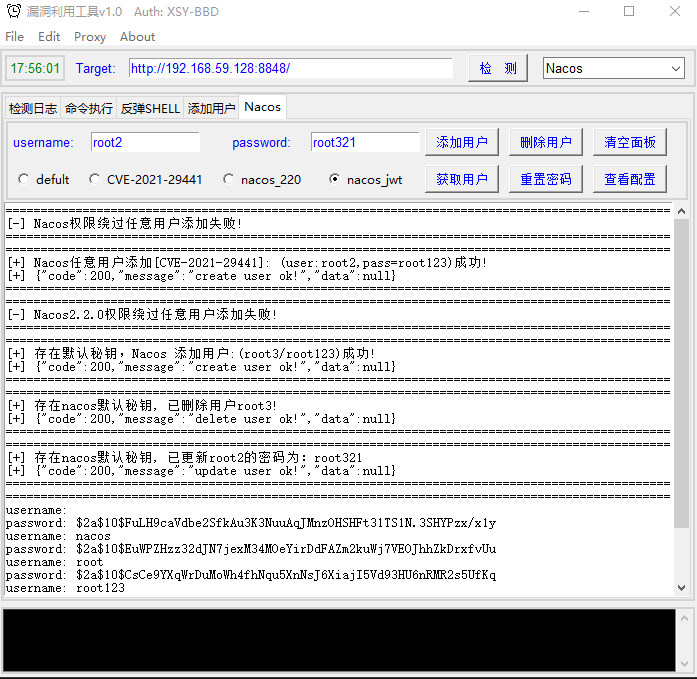Viewport: 697px width, 679px height.
Task: Select the Nacos tab
Action: click(262, 107)
